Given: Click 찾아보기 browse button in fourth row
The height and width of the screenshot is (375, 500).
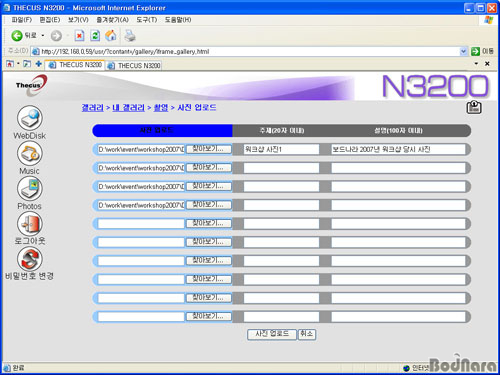Looking at the screenshot, I should coord(208,205).
